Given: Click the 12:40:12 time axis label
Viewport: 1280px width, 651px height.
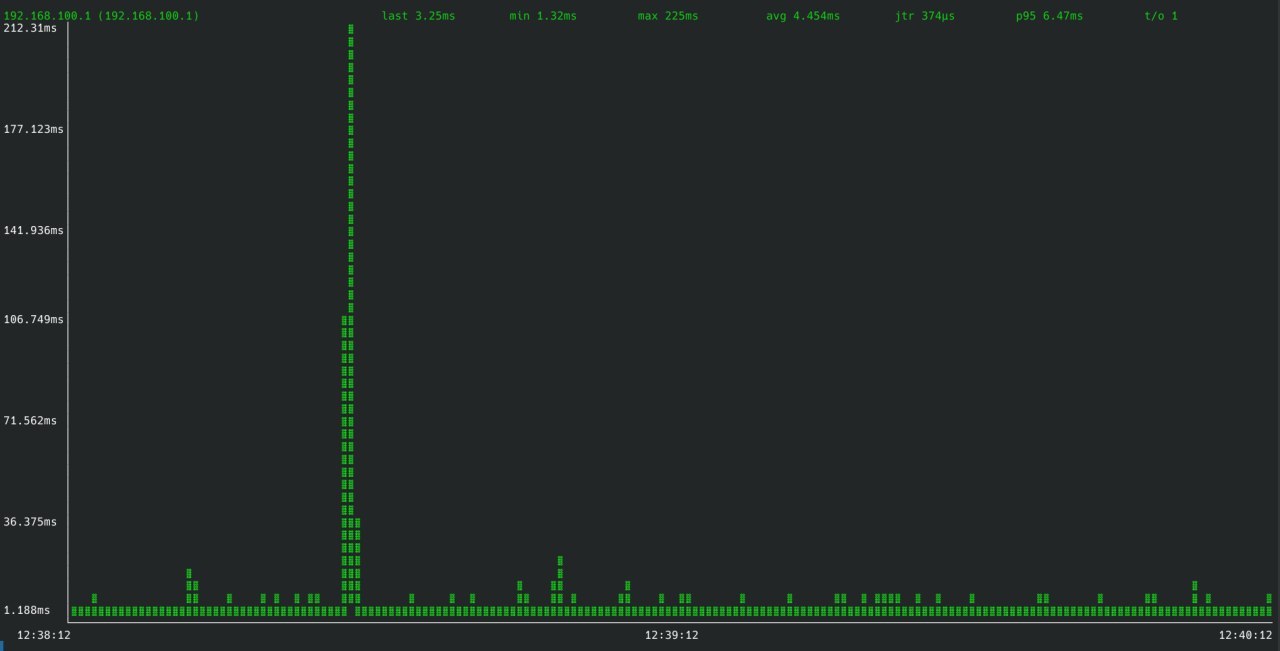Looking at the screenshot, I should pyautogui.click(x=1245, y=635).
